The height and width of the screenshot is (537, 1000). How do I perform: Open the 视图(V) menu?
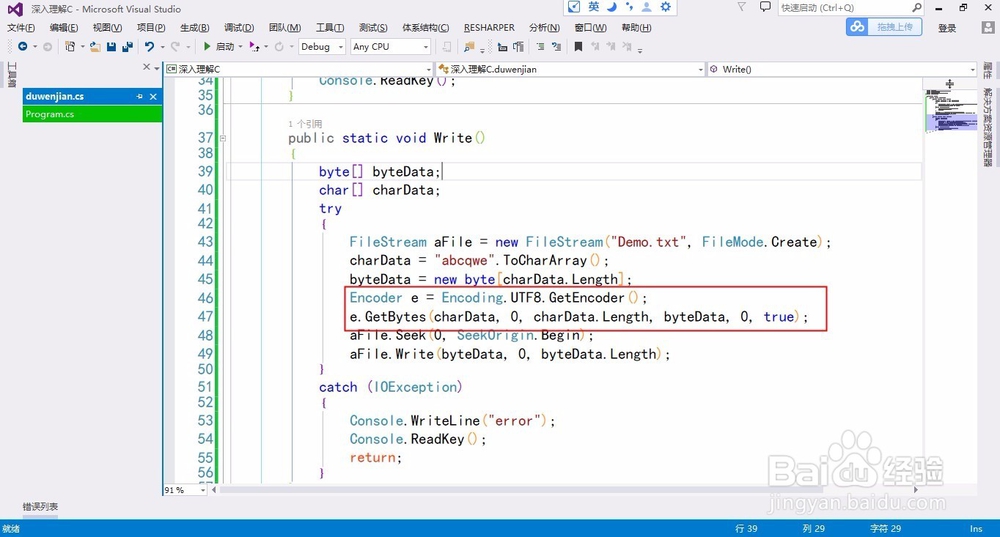[x=107, y=28]
